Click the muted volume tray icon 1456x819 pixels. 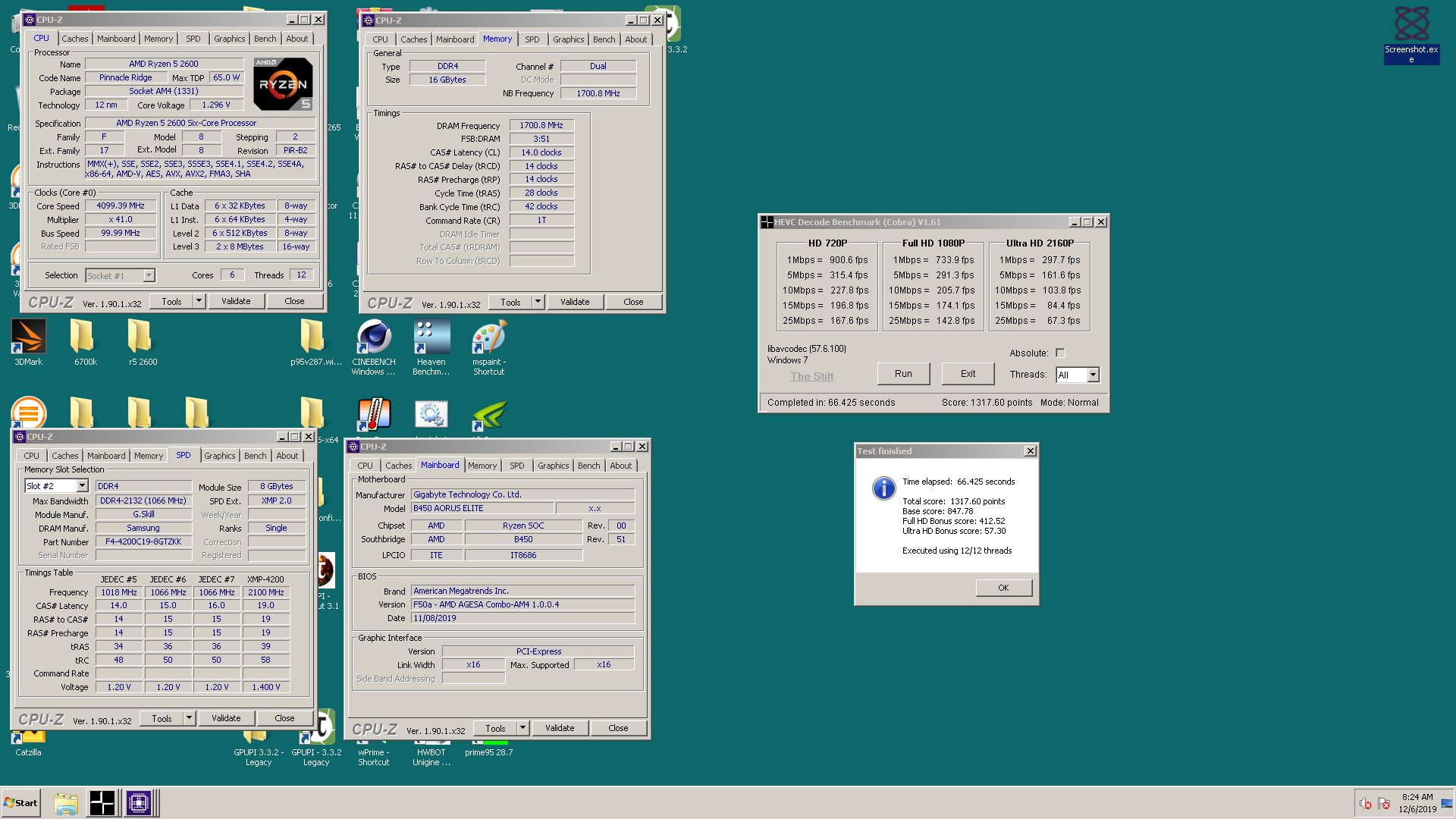[x=1365, y=803]
